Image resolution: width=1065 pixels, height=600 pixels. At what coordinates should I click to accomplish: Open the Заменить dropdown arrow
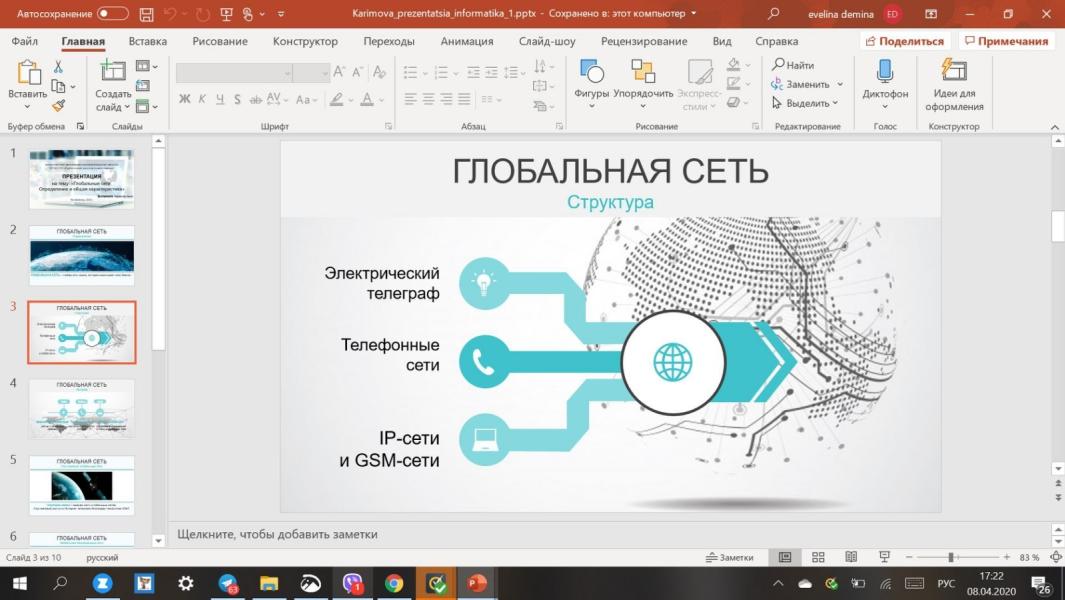[840, 84]
